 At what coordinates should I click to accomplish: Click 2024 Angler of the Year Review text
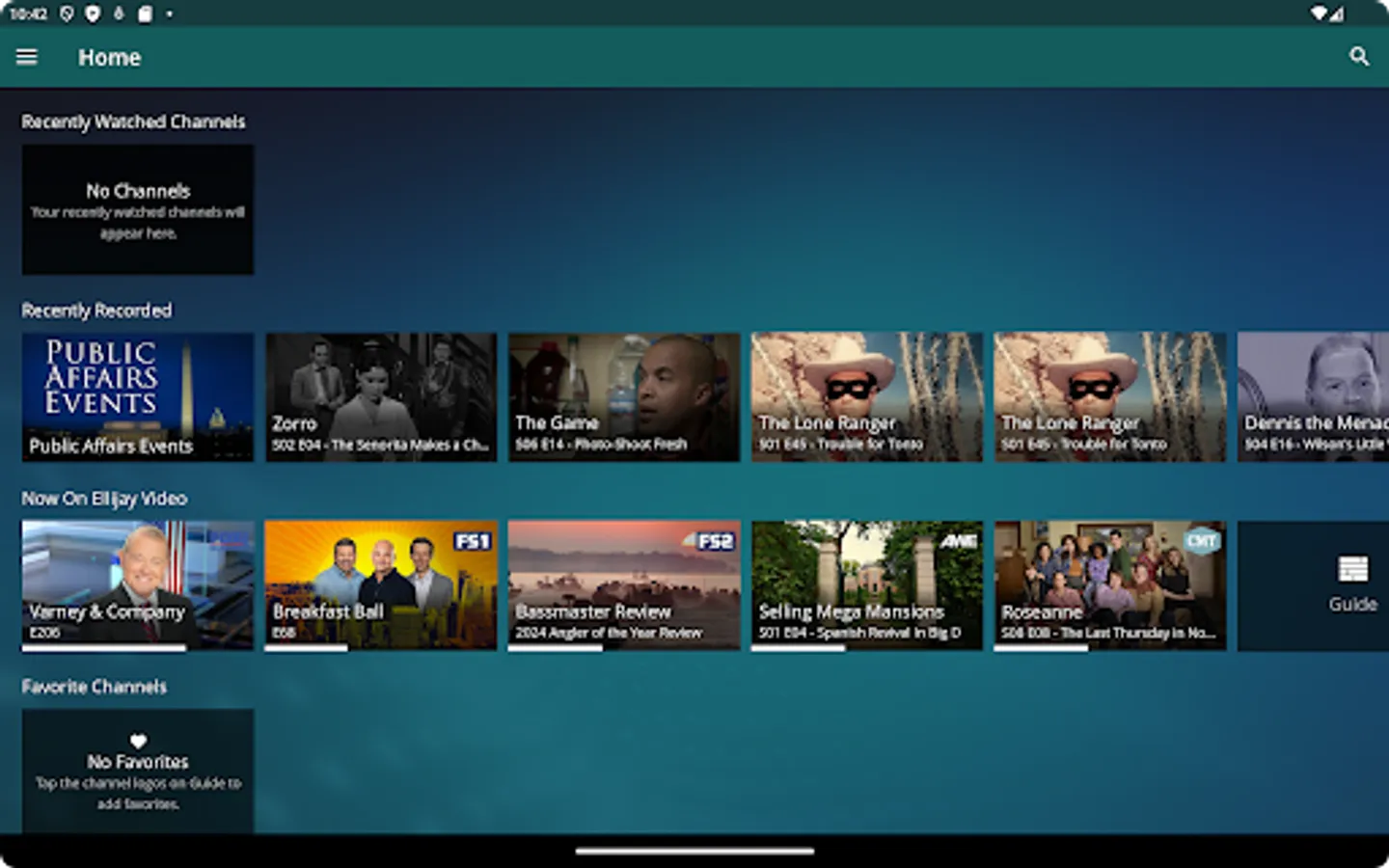click(x=609, y=633)
